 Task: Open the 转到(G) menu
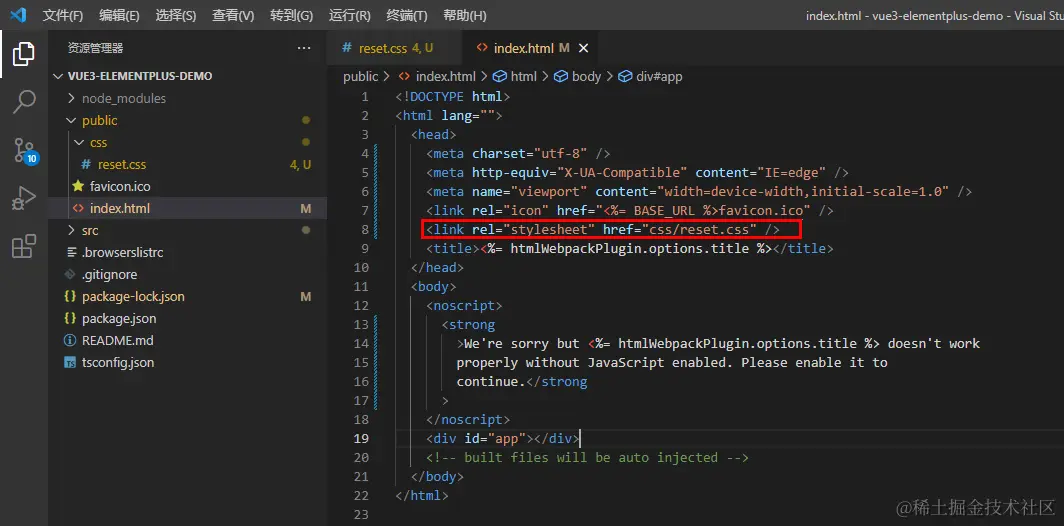pyautogui.click(x=291, y=15)
